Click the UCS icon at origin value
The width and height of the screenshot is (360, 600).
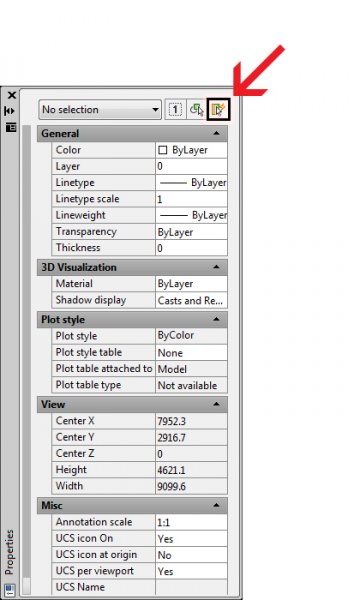191,555
